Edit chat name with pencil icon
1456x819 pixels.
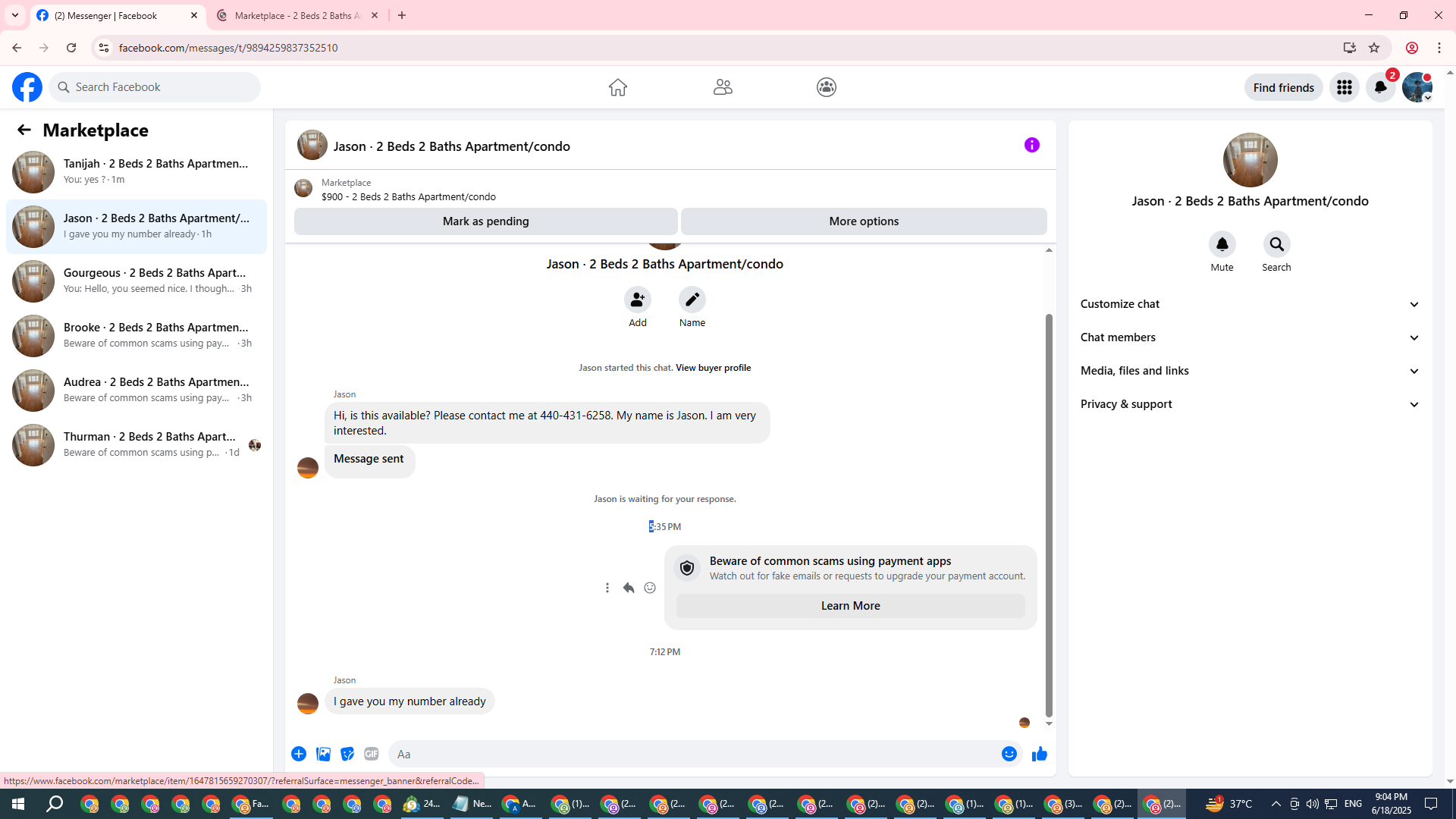click(x=692, y=300)
